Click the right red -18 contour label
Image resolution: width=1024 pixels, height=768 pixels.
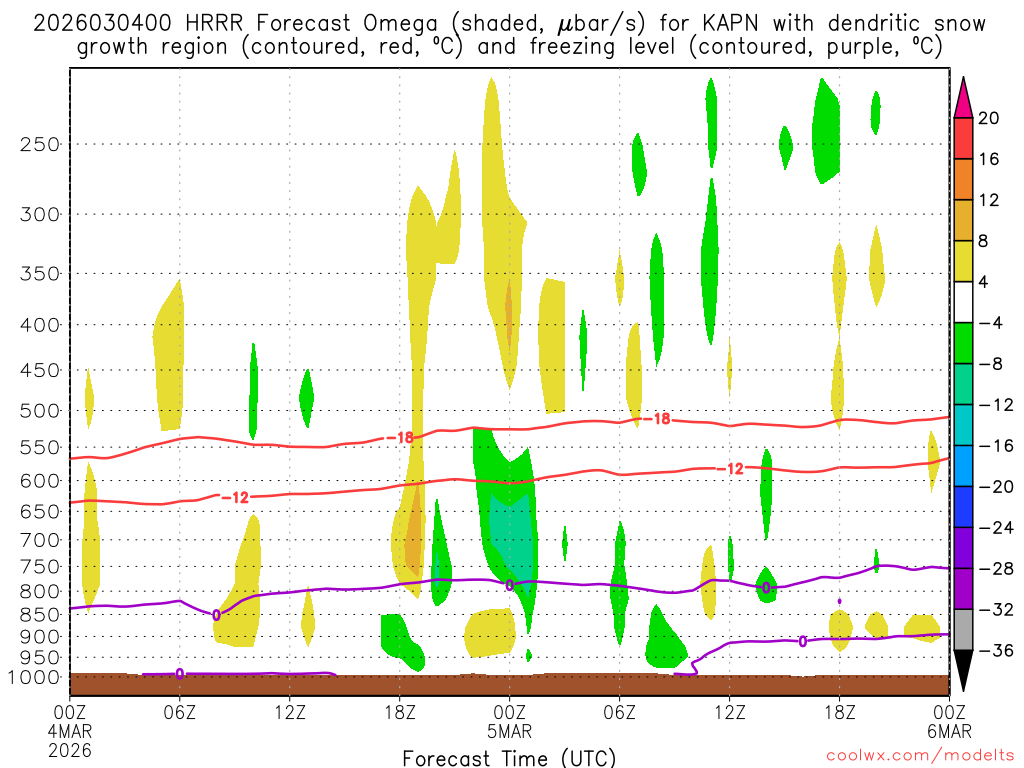tap(657, 419)
